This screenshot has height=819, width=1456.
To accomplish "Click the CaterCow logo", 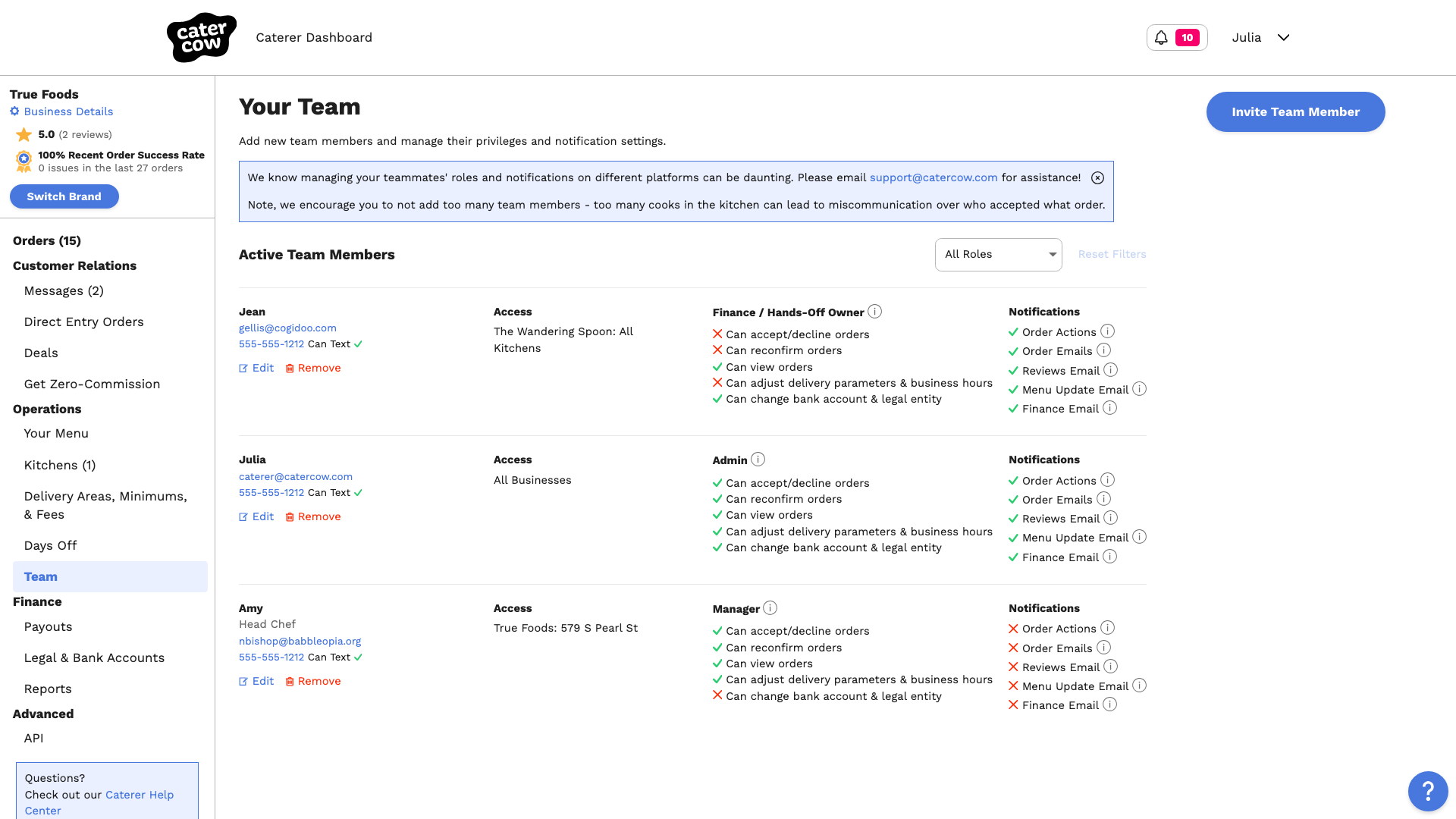I will click(201, 37).
